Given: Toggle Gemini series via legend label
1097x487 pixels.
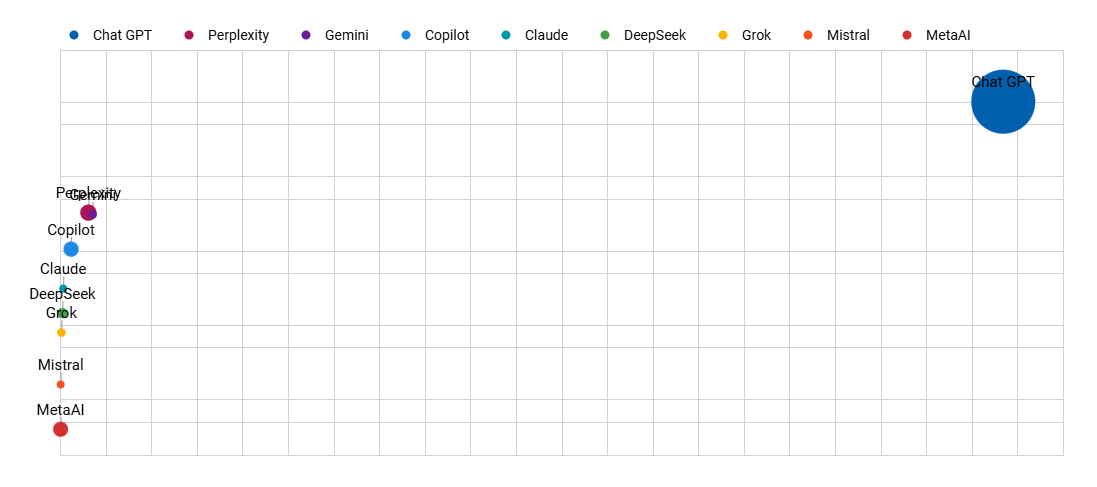Looking at the screenshot, I should click(x=346, y=36).
